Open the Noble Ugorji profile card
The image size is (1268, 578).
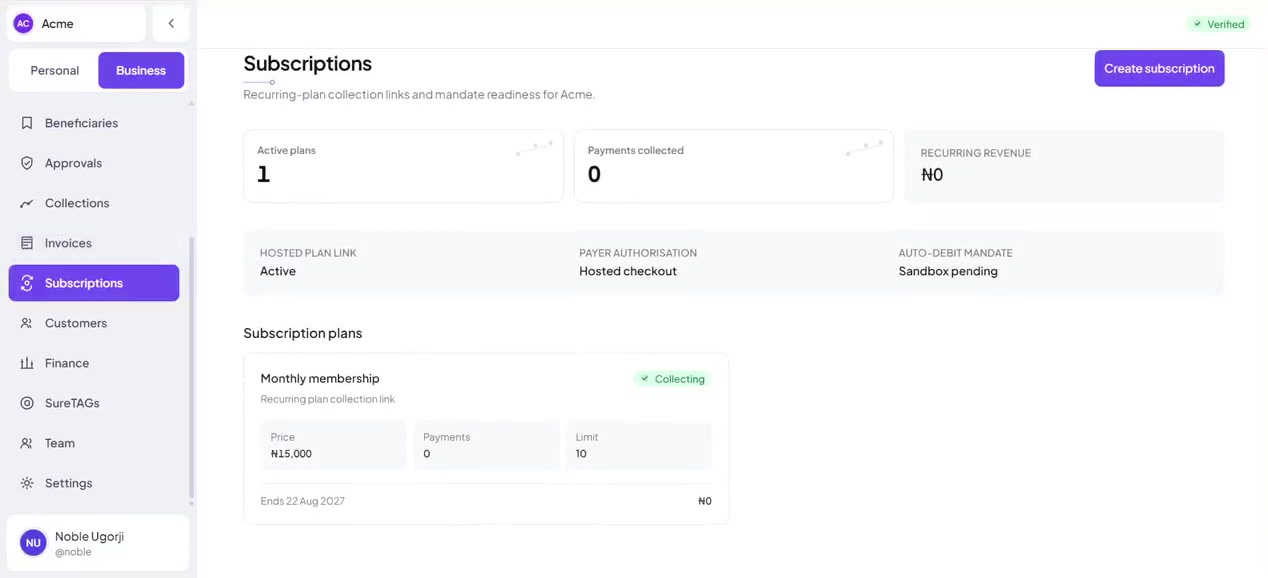98,543
